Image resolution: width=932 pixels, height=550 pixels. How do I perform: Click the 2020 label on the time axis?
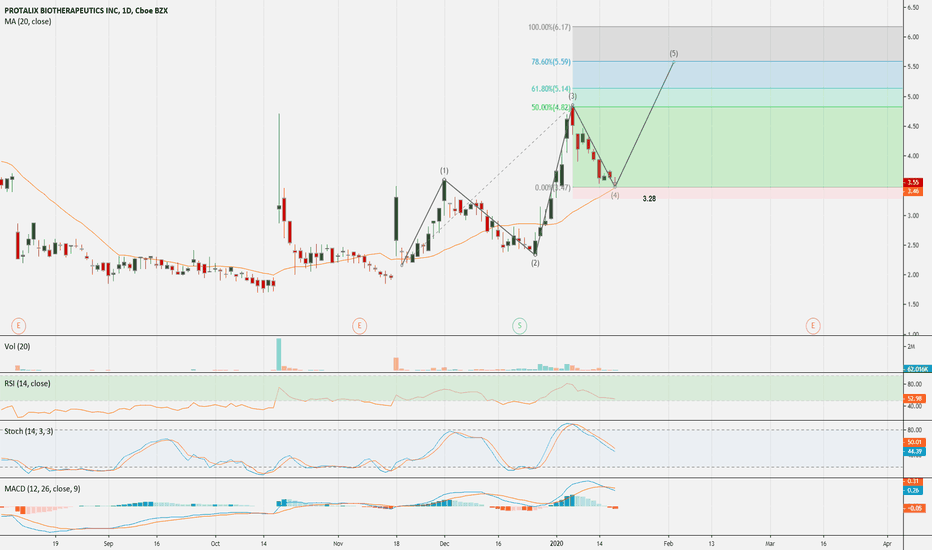click(x=556, y=543)
